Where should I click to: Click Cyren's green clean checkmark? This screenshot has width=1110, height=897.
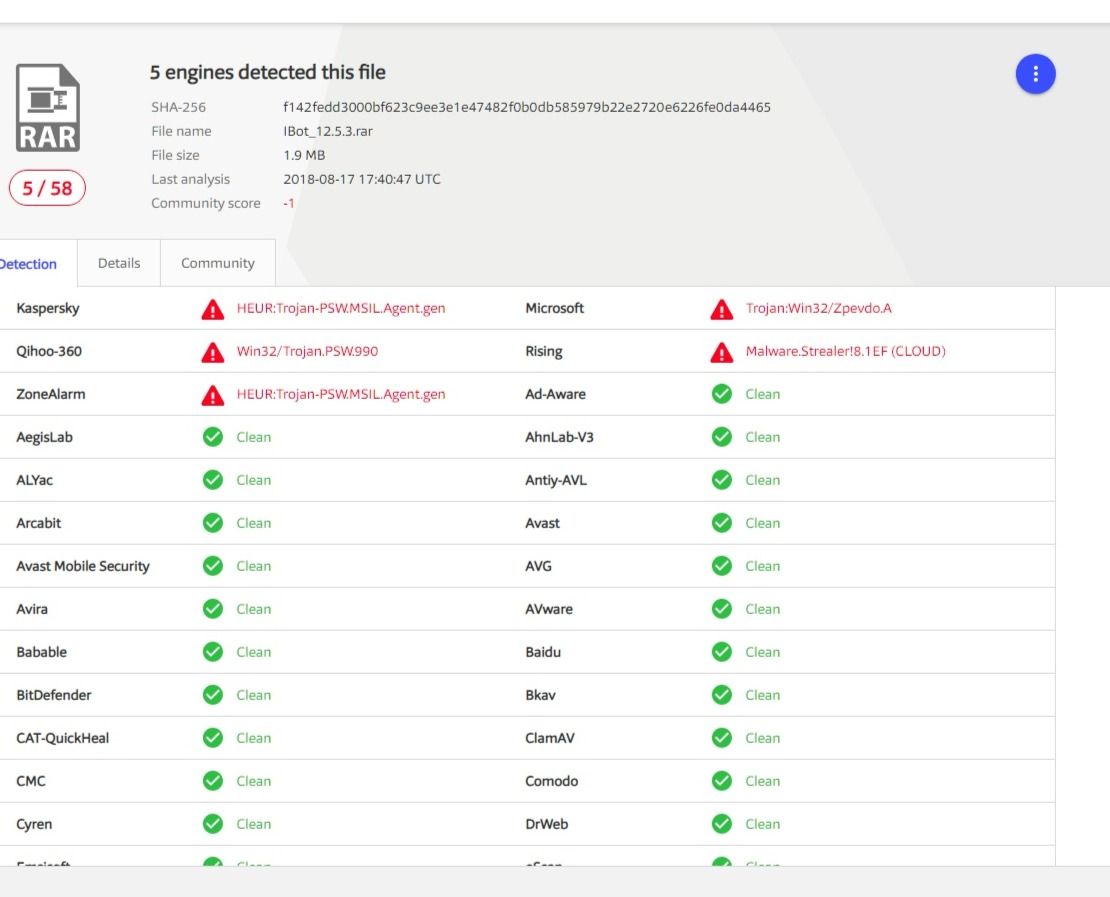tap(212, 823)
